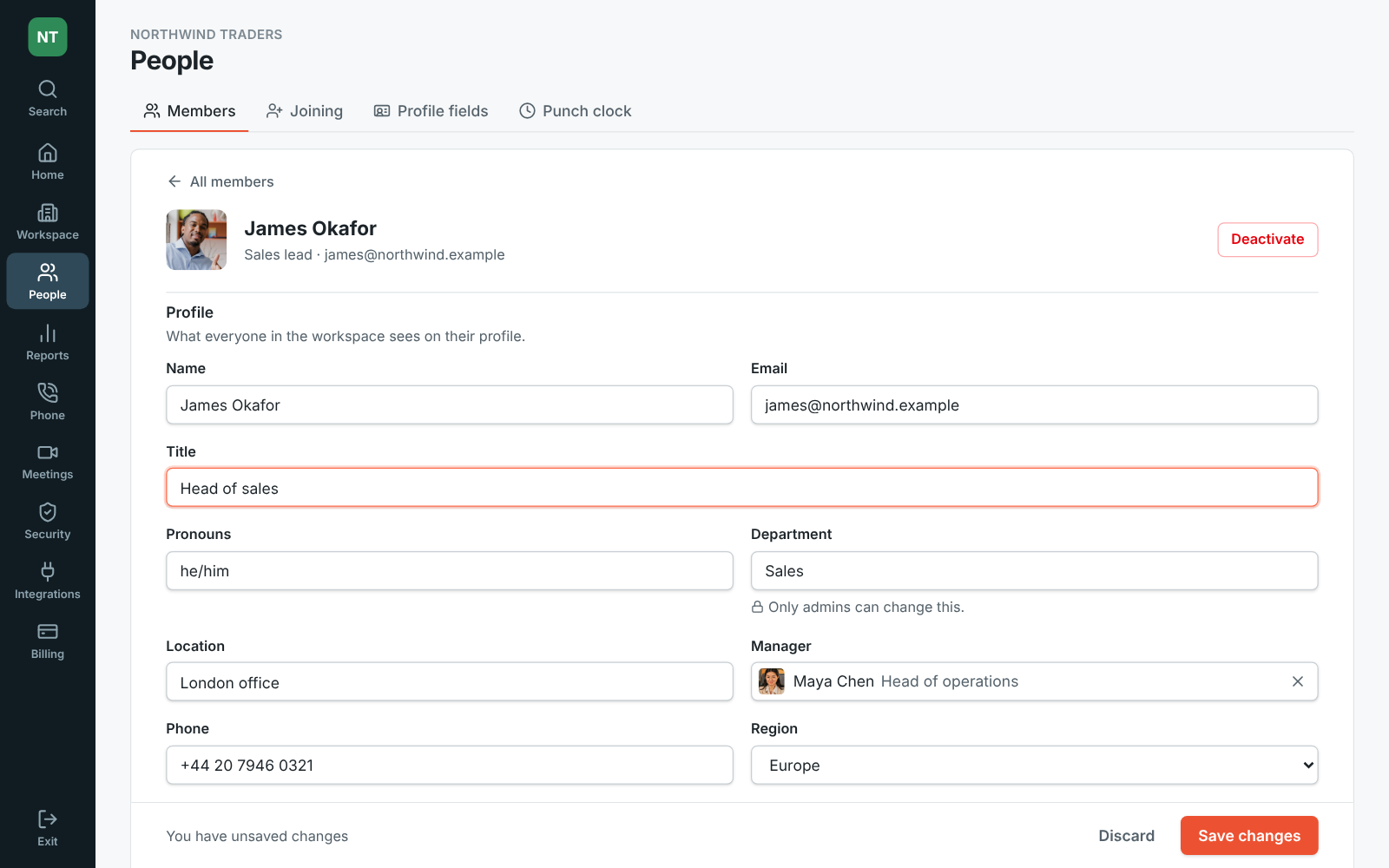Click the Manager field showing Maya Chen
The image size is (1389, 868).
click(1034, 681)
